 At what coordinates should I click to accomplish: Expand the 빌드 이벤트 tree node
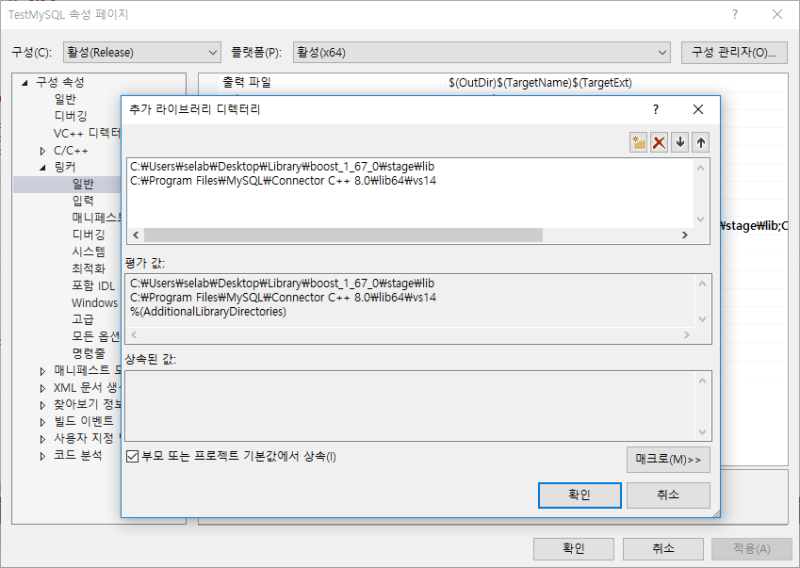[43, 422]
